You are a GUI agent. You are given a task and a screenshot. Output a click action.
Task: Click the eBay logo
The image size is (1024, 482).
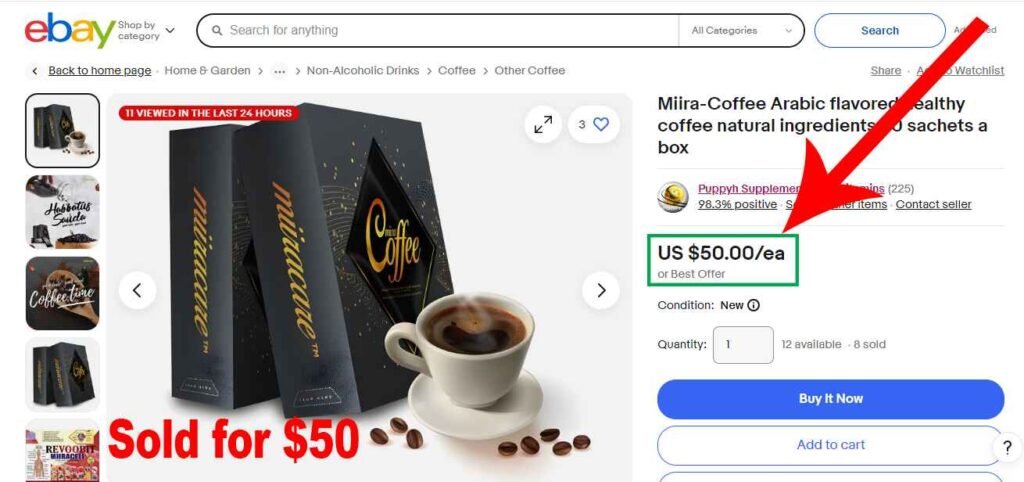pos(70,31)
